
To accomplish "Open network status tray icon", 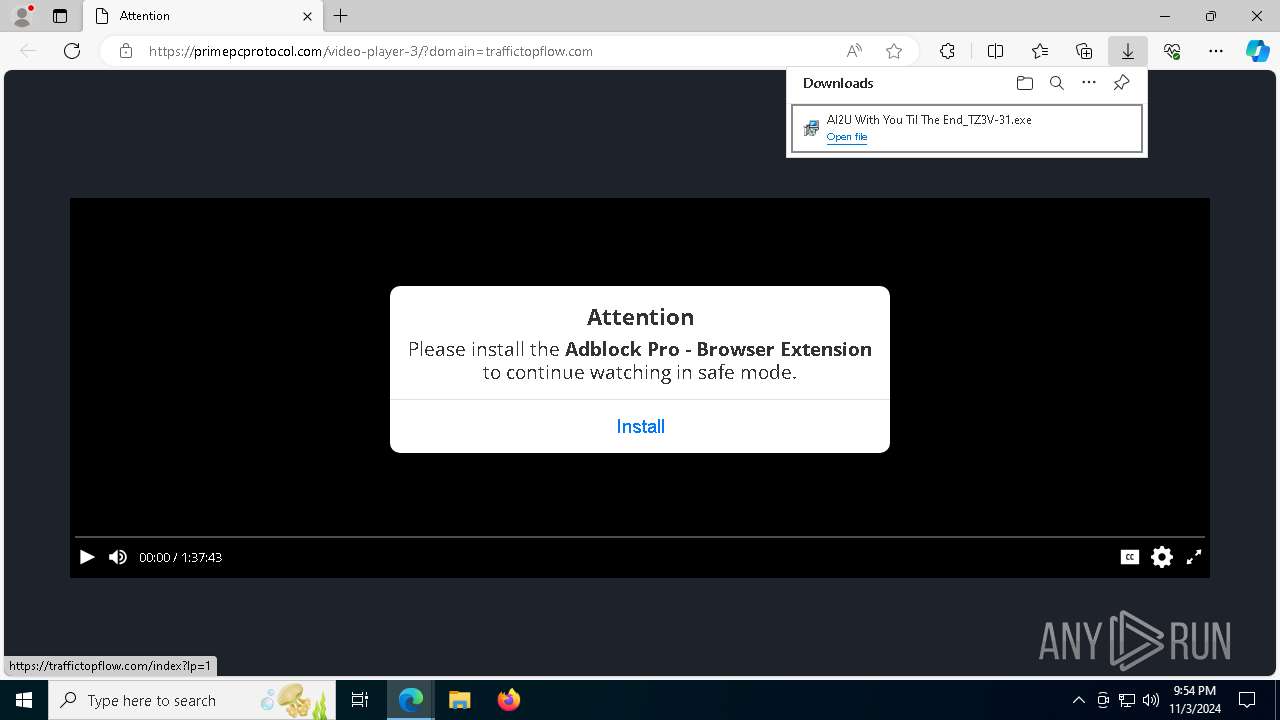I will (x=1127, y=700).
